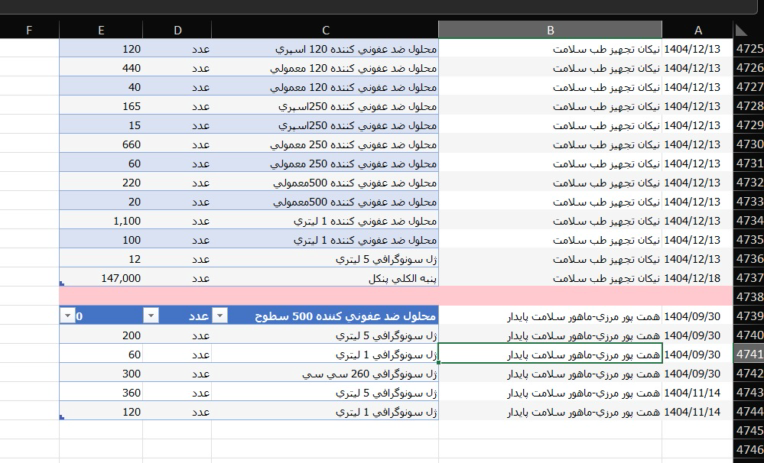Select row header 4746

[749, 450]
